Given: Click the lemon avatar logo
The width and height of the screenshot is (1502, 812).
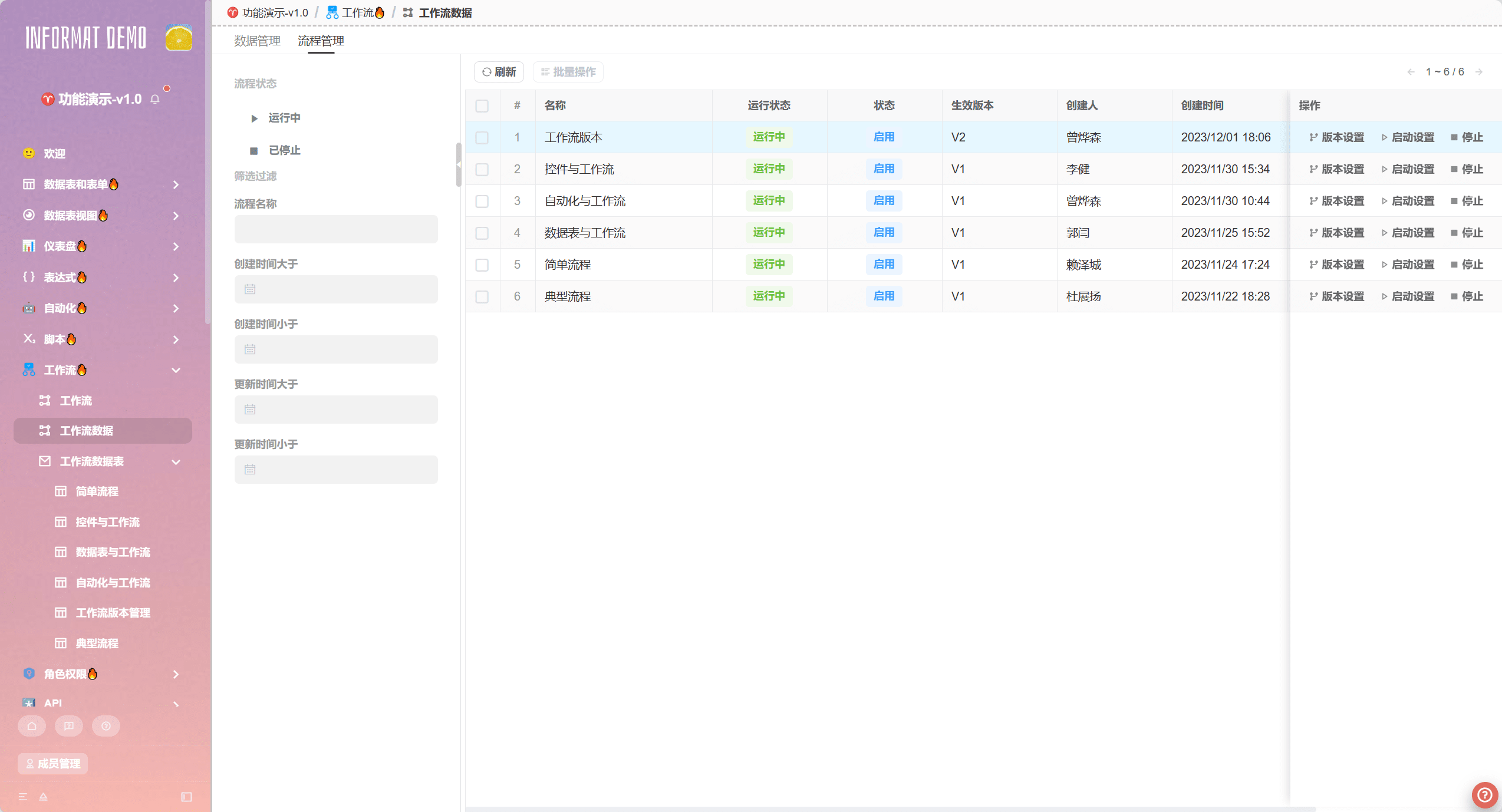Looking at the screenshot, I should point(179,38).
